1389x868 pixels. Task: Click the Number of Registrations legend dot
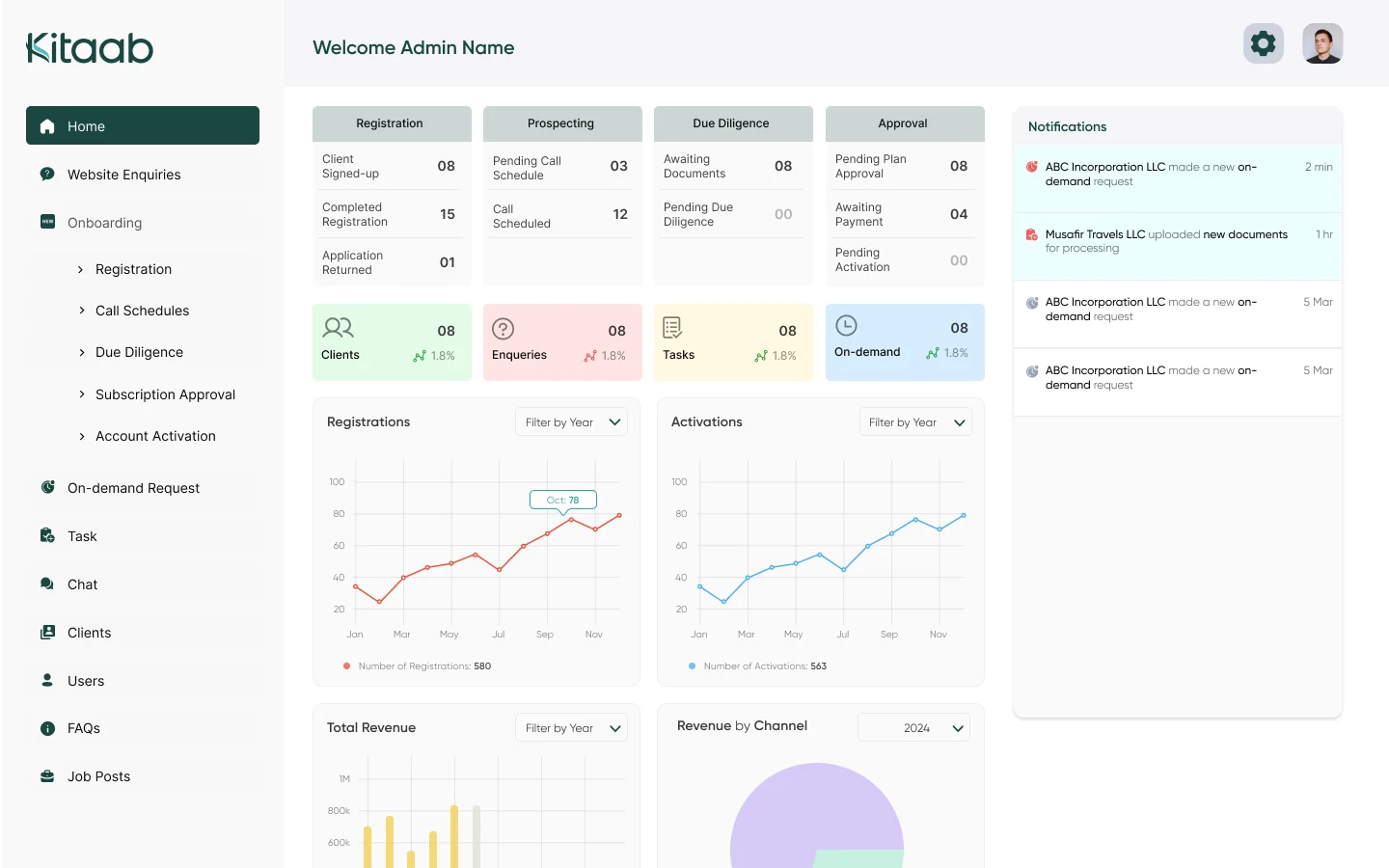(346, 665)
